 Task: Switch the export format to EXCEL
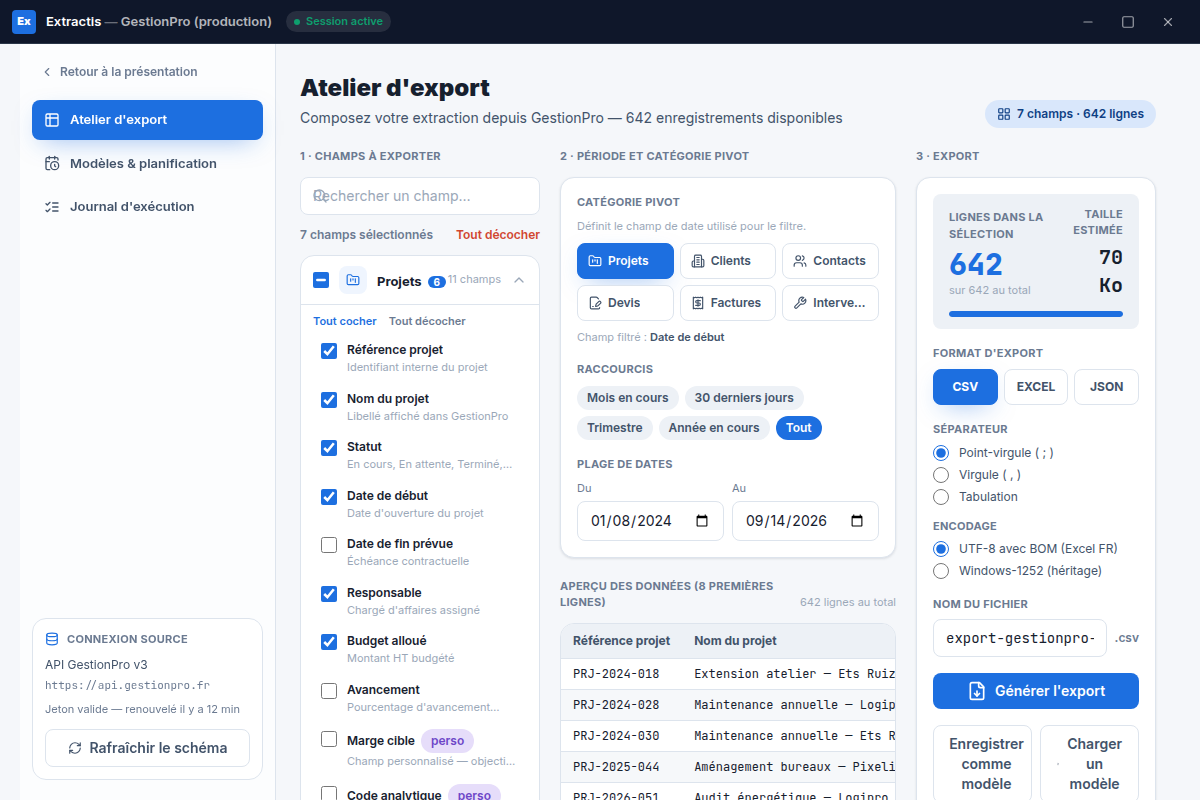click(1036, 387)
